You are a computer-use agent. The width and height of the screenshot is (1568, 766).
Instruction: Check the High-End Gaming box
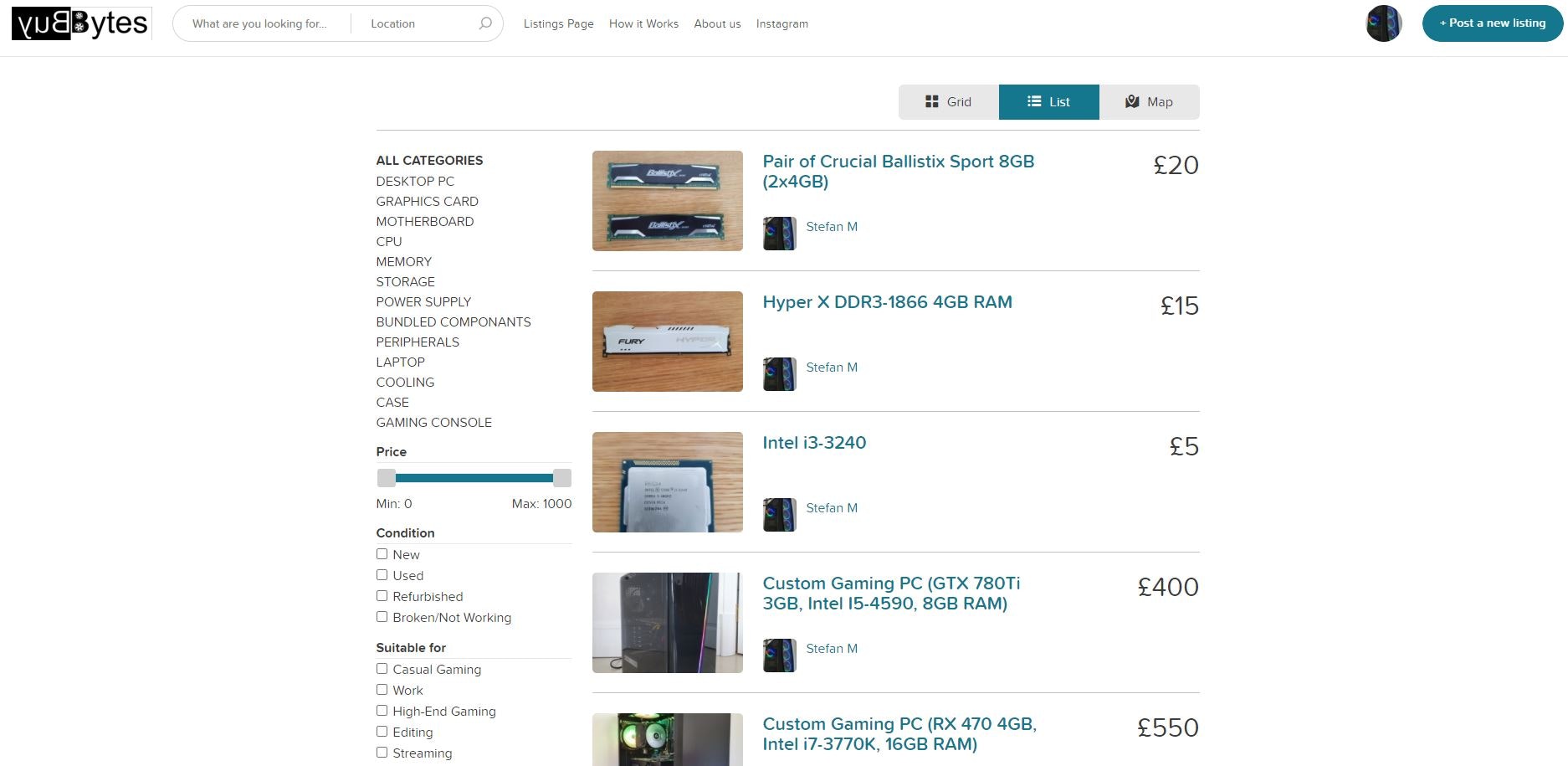382,711
